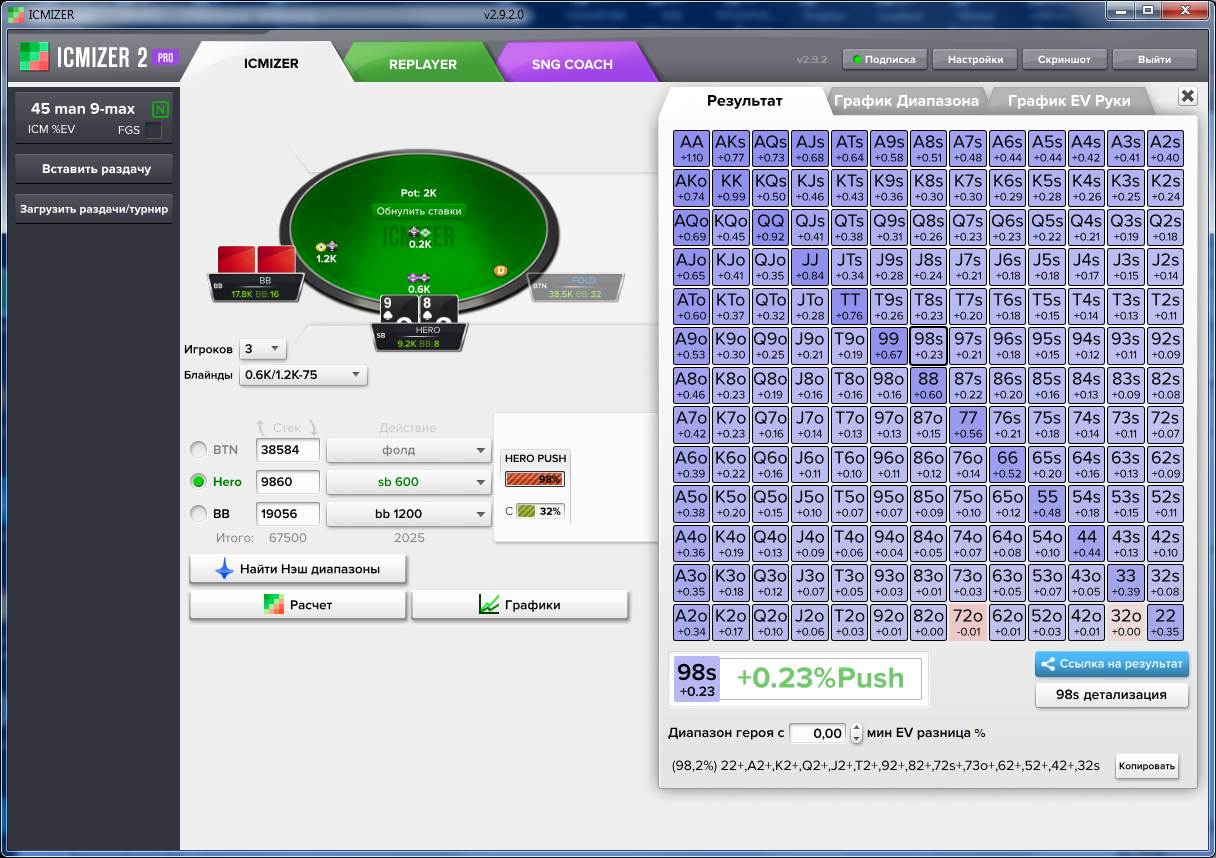The width and height of the screenshot is (1216, 858).
Task: Open the Hero action dropdown sb 600
Action: (409, 482)
